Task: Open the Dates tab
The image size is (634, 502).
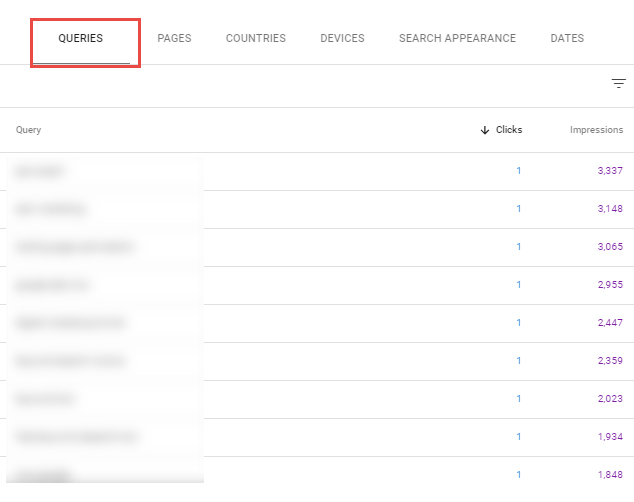Action: (567, 38)
